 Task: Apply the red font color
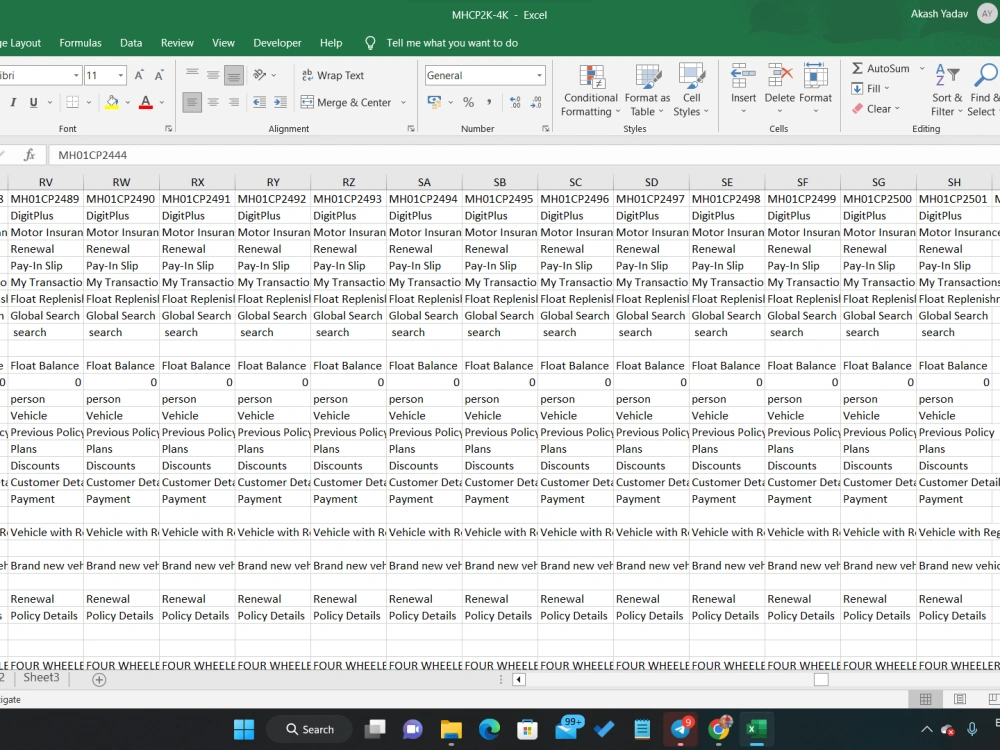(146, 102)
